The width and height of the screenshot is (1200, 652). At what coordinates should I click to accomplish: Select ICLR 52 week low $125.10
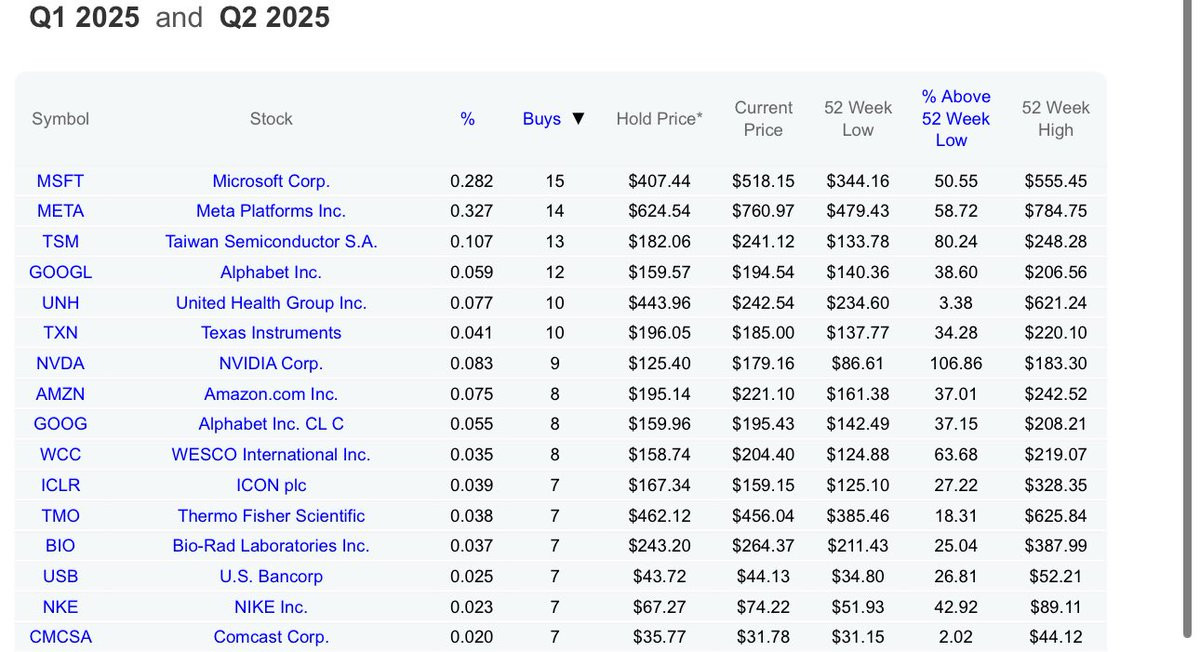click(858, 485)
